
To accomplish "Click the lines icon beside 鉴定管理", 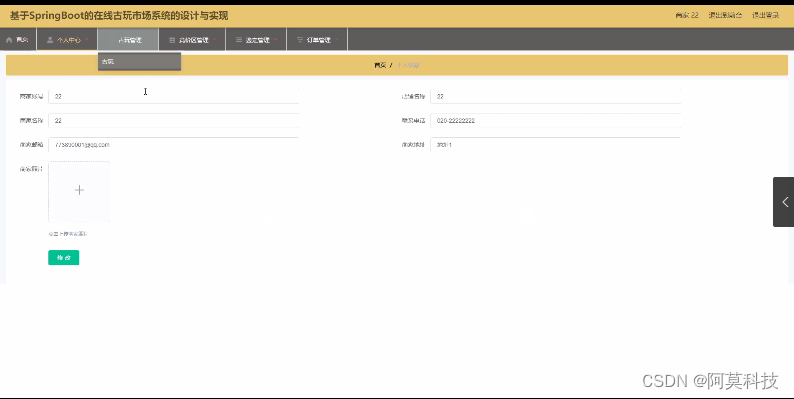I will (x=239, y=39).
